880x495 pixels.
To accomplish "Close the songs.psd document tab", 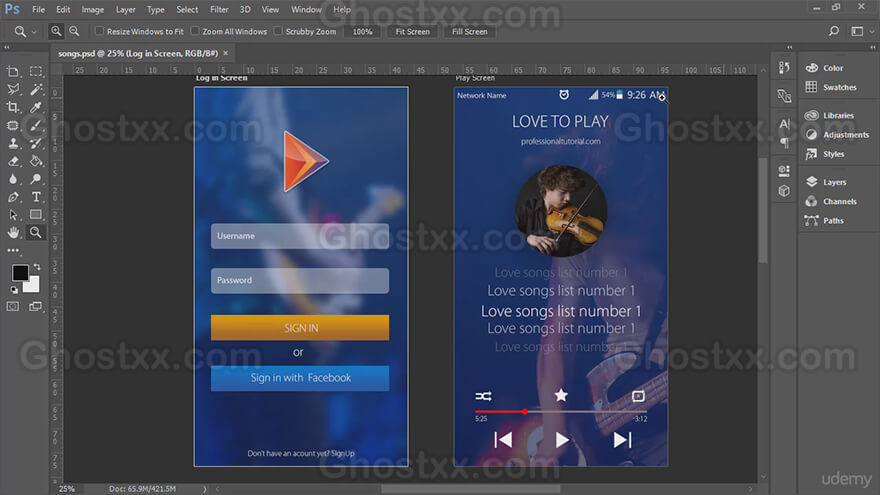I will click(226, 53).
